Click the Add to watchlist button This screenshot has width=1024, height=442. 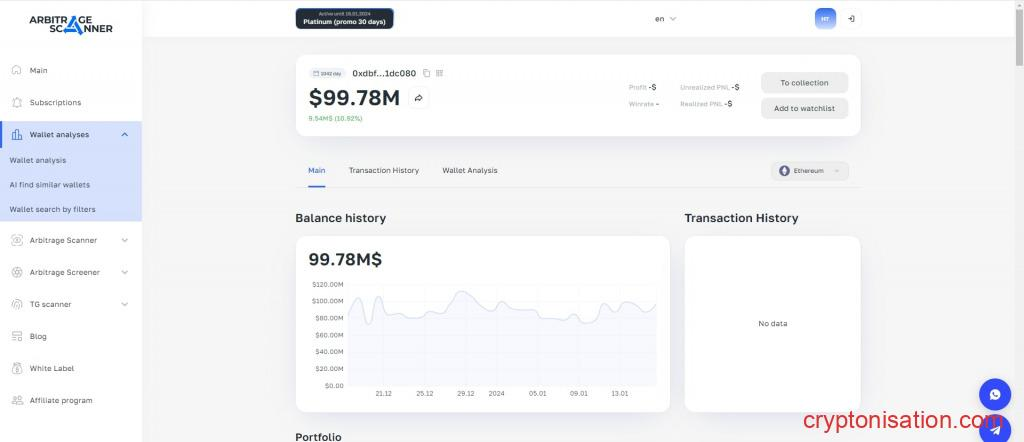coord(805,108)
